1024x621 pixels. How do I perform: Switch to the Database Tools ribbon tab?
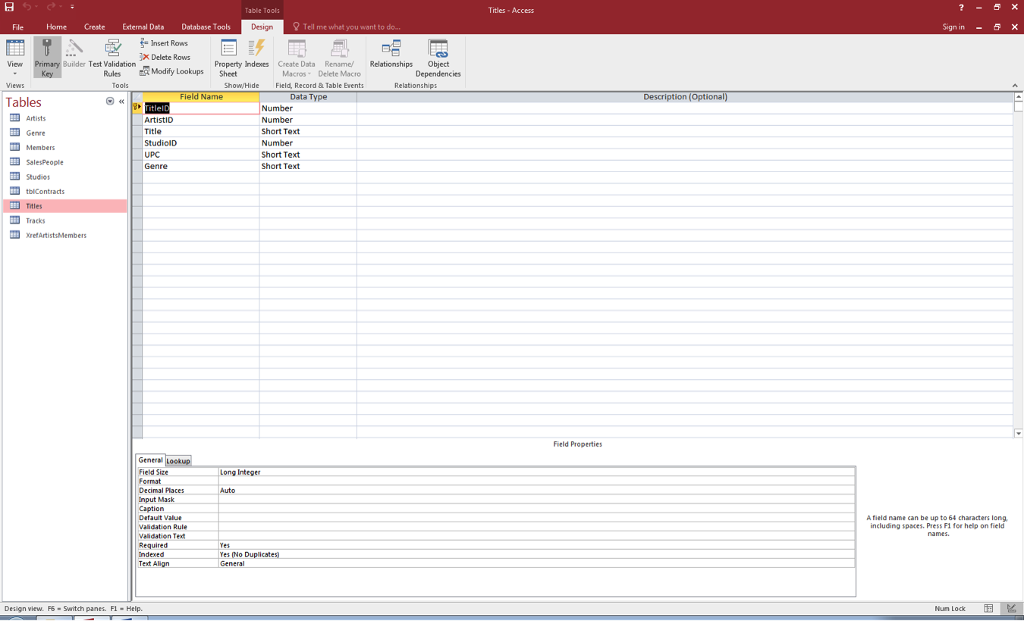coord(206,27)
